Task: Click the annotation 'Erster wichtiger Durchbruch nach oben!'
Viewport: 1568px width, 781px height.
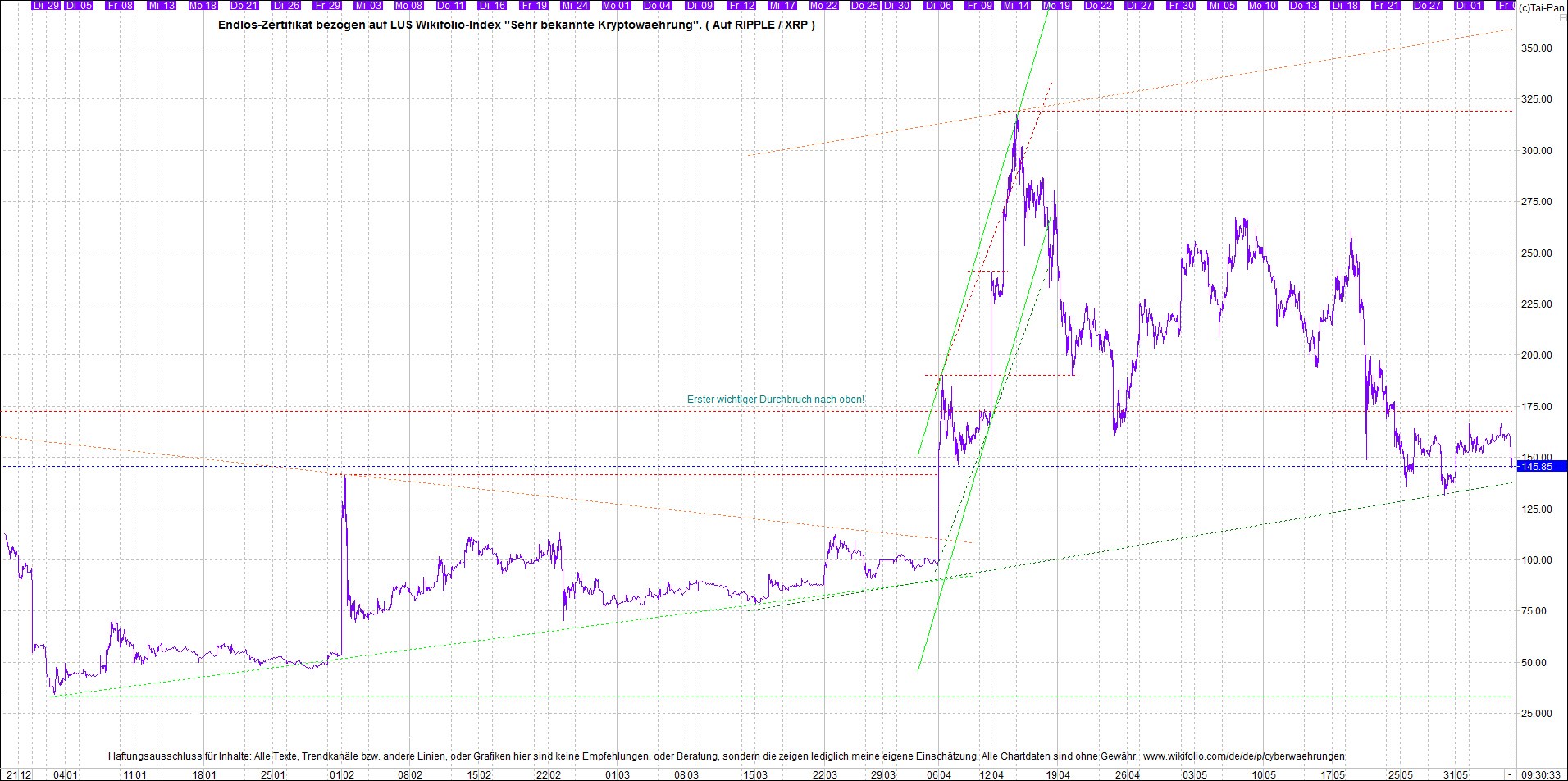Action: [776, 400]
